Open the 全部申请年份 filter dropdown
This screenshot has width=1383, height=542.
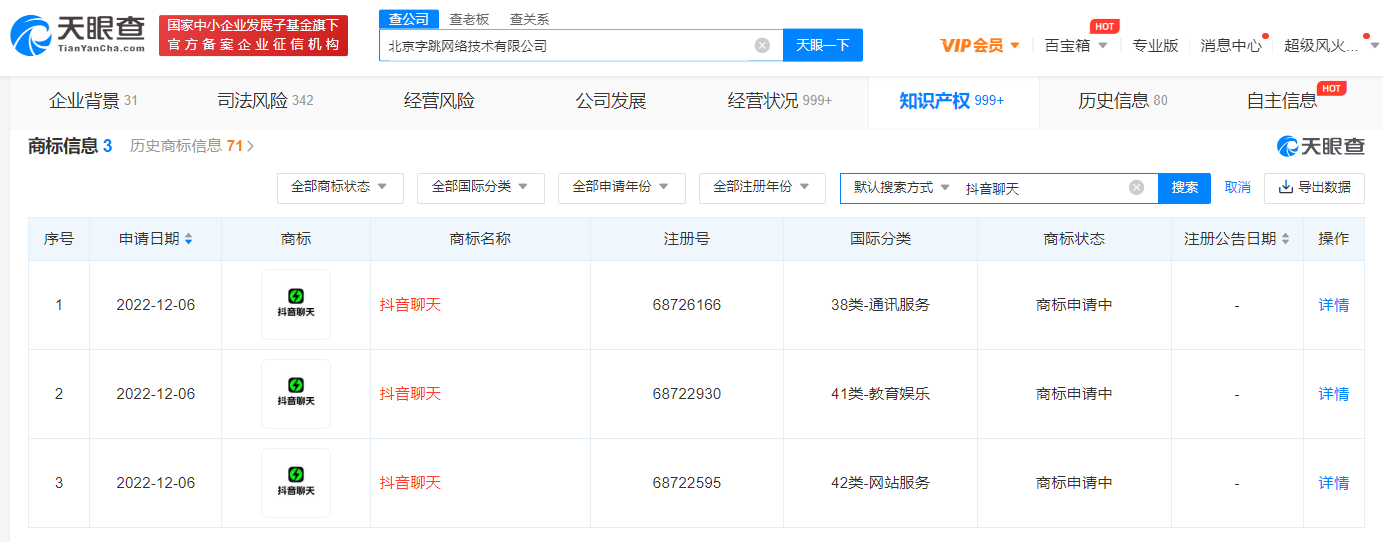tap(622, 188)
